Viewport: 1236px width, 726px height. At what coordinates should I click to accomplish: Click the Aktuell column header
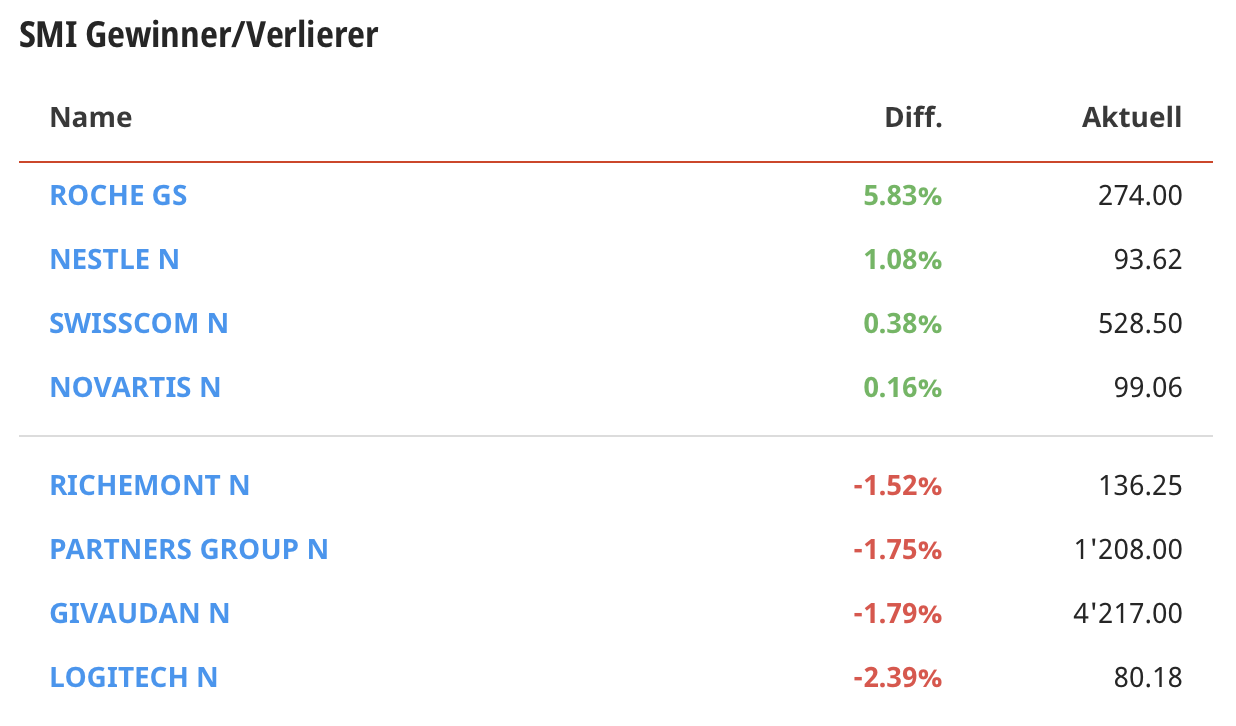[x=1131, y=118]
